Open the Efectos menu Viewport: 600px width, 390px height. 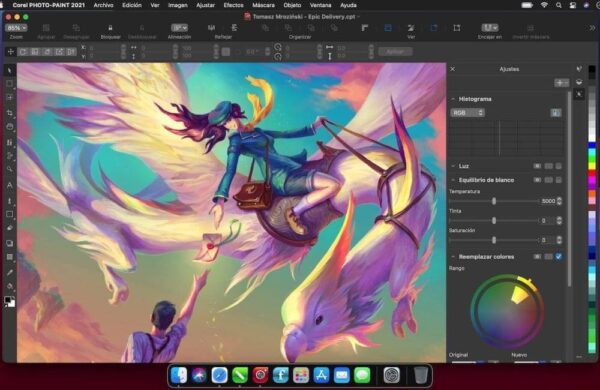click(x=233, y=5)
